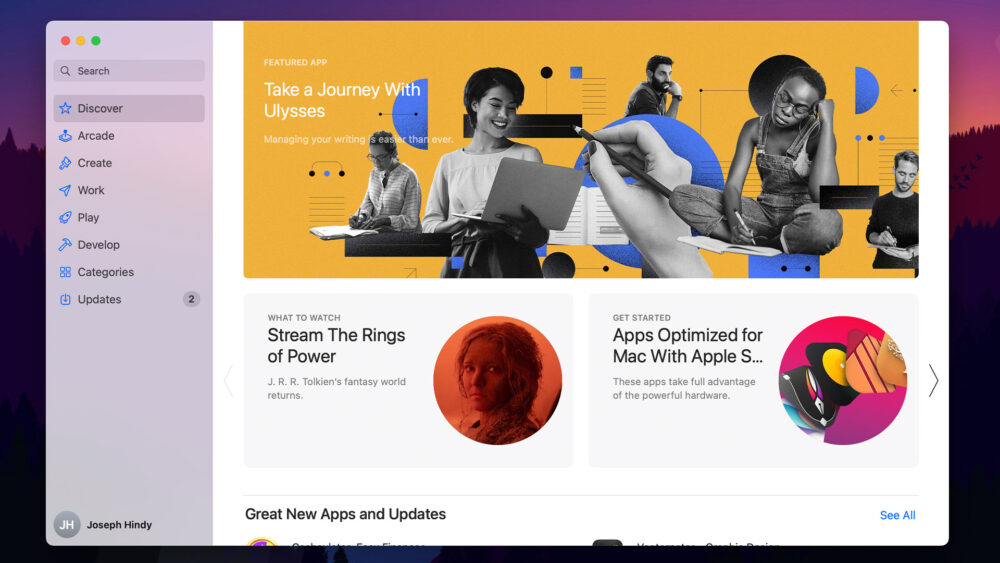
Task: Click the Discover star icon
Action: [65, 108]
